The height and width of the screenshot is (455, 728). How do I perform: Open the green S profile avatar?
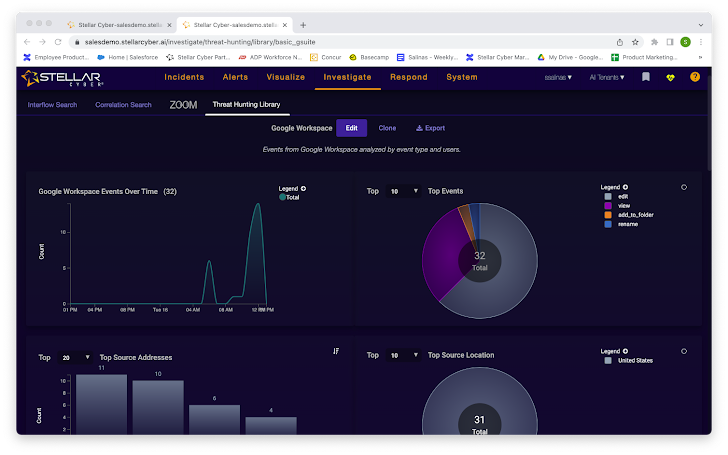pos(685,42)
